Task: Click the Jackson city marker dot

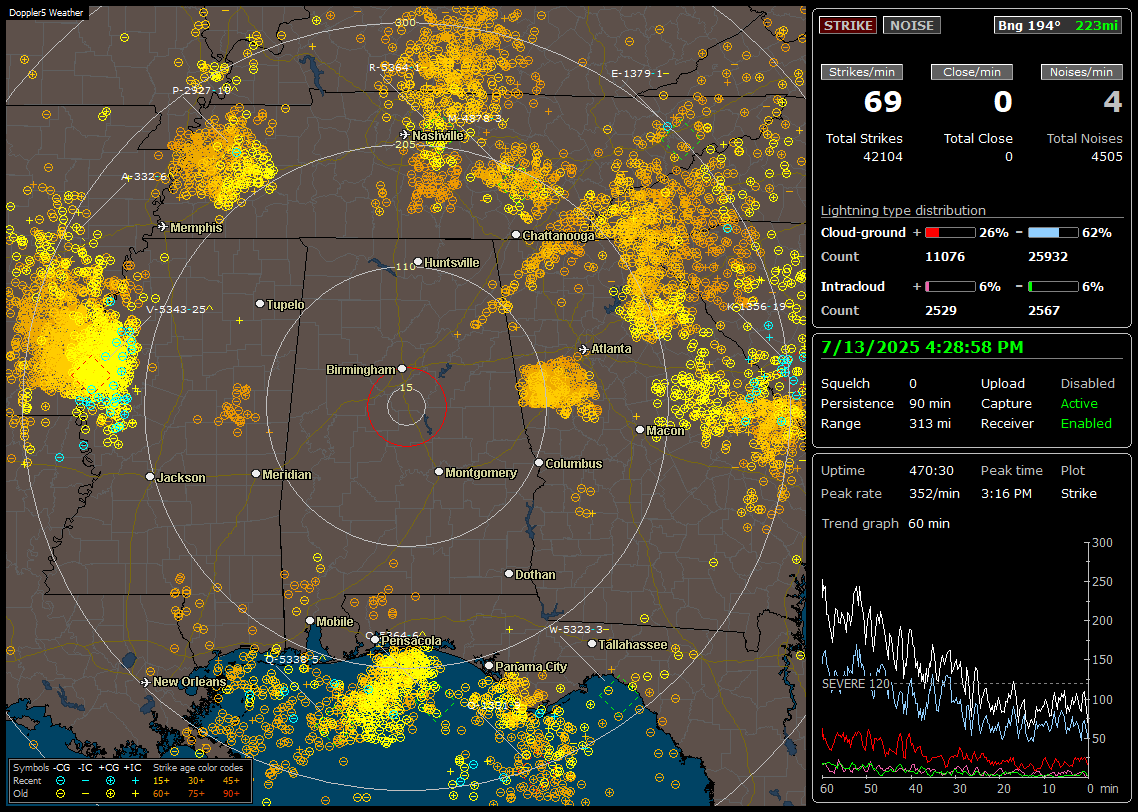Action: (150, 477)
